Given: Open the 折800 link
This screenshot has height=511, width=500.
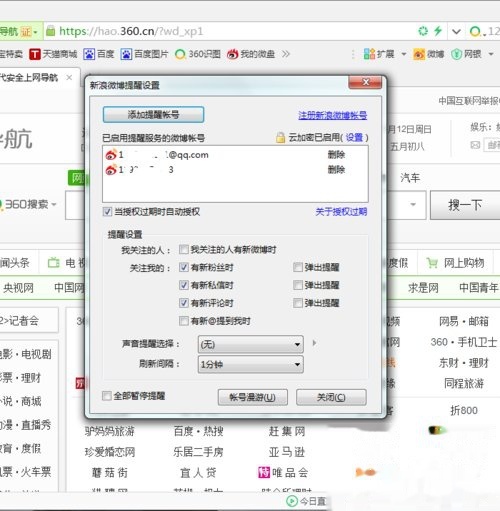Looking at the screenshot, I should (464, 410).
